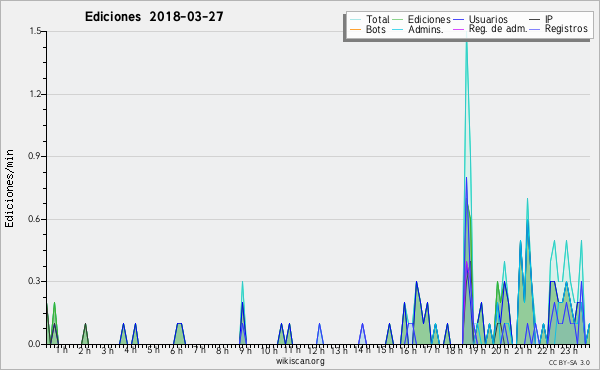The image size is (600, 370).
Task: Click the 0.0 y-axis value
Action: coord(34,344)
